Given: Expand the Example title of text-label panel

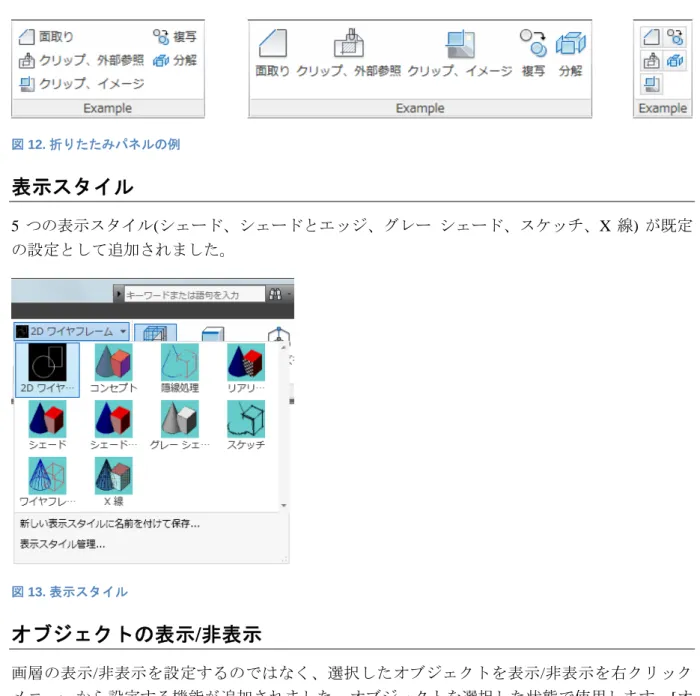Looking at the screenshot, I should click(x=108, y=108).
